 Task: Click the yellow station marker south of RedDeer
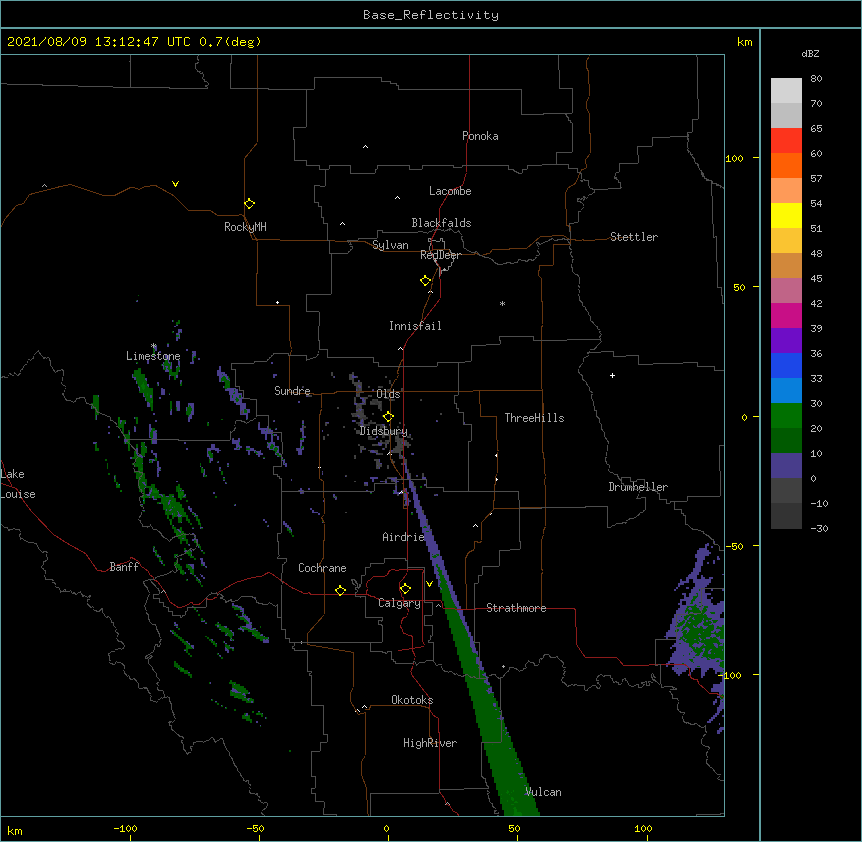pos(425,281)
